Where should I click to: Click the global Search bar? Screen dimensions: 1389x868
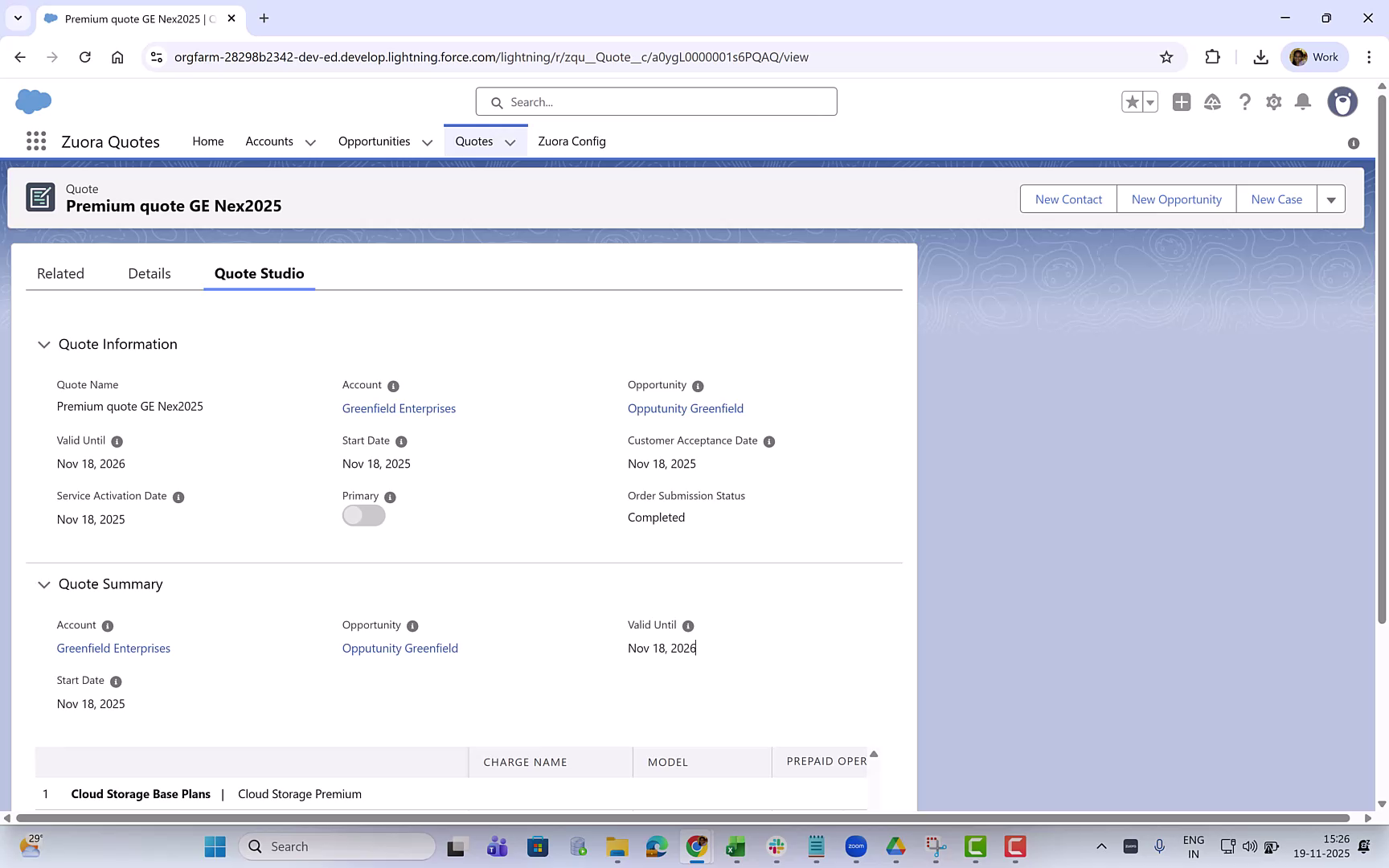tap(656, 102)
